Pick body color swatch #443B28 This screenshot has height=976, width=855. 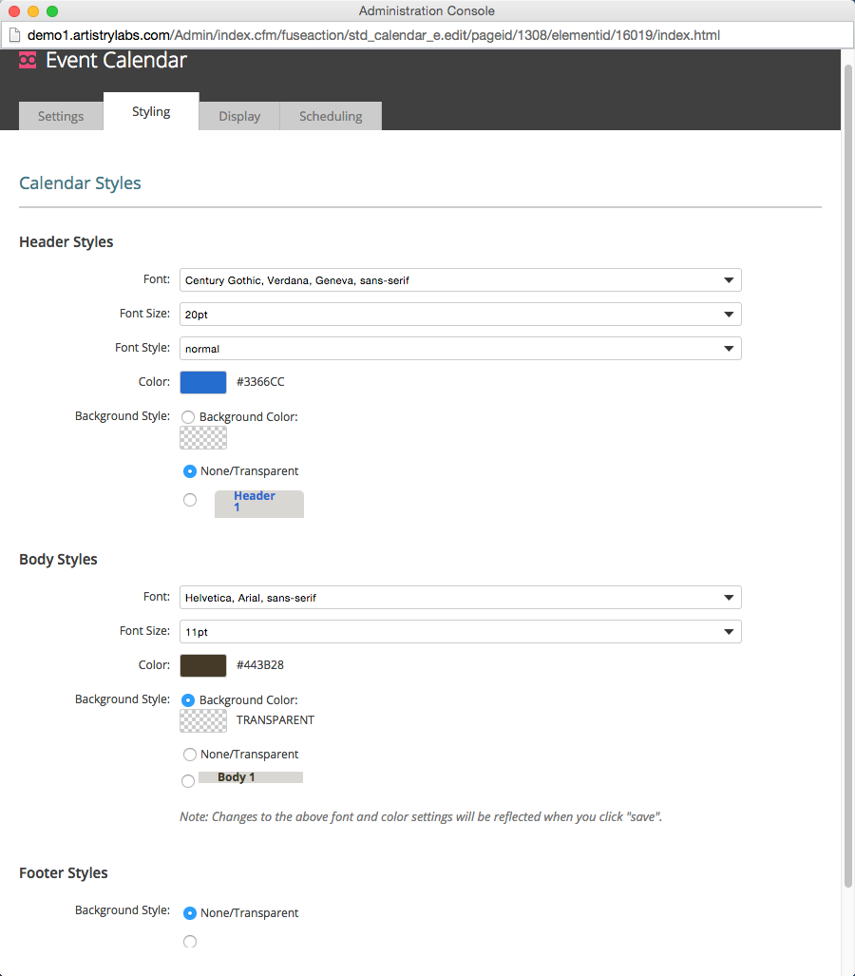click(x=203, y=665)
